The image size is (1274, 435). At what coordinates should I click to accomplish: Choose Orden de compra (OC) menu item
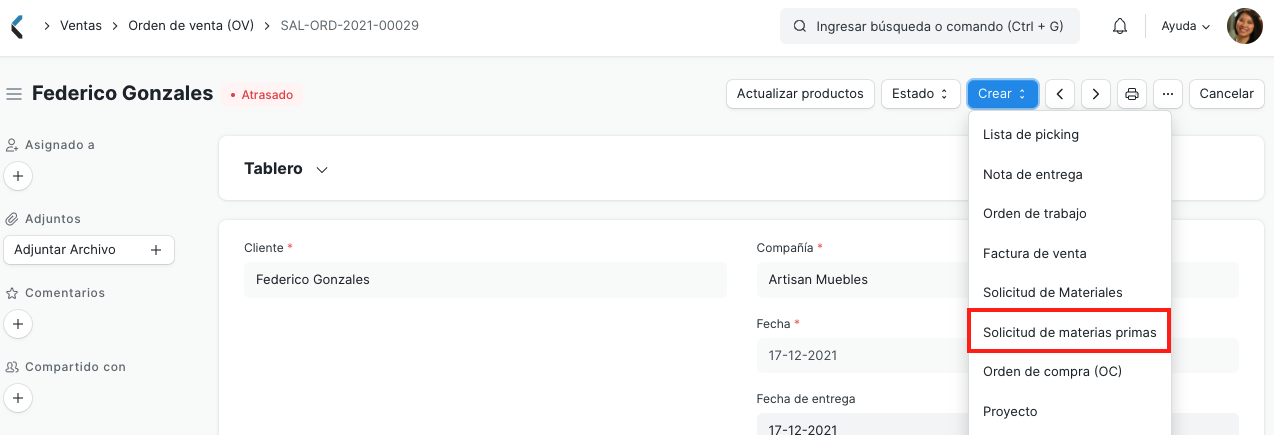pos(1070,371)
